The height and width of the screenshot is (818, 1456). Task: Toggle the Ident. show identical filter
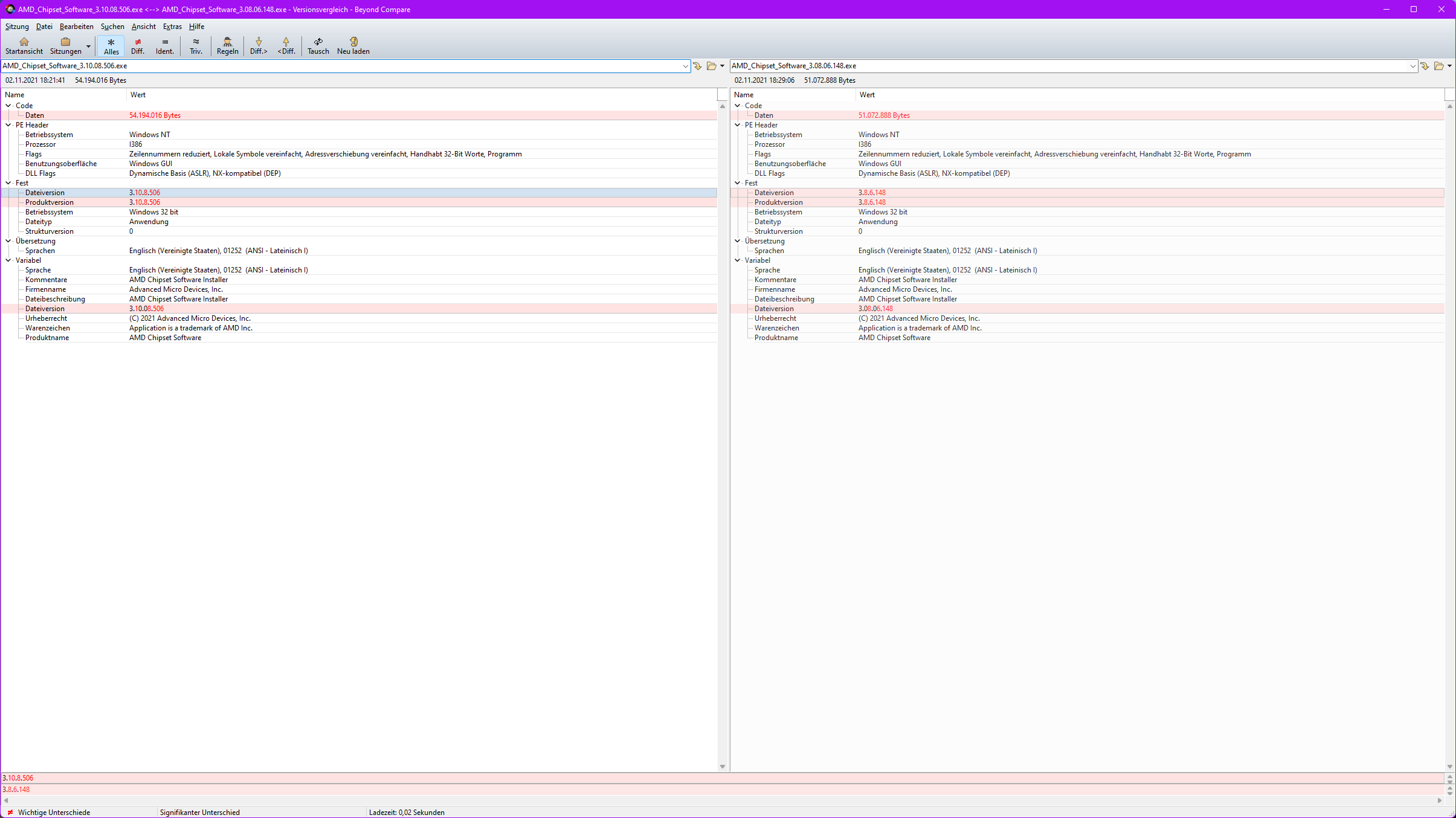pyautogui.click(x=164, y=46)
